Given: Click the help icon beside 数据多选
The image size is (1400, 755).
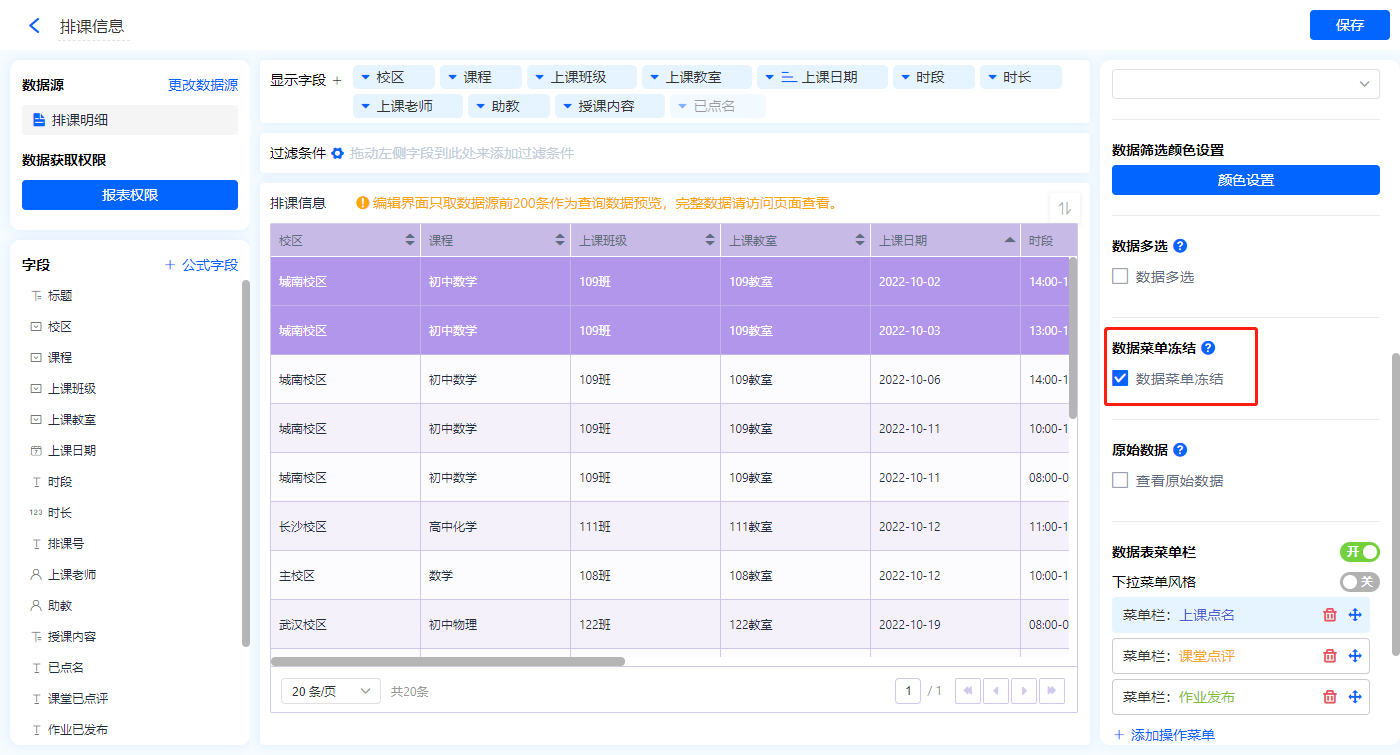Looking at the screenshot, I should (x=1180, y=246).
